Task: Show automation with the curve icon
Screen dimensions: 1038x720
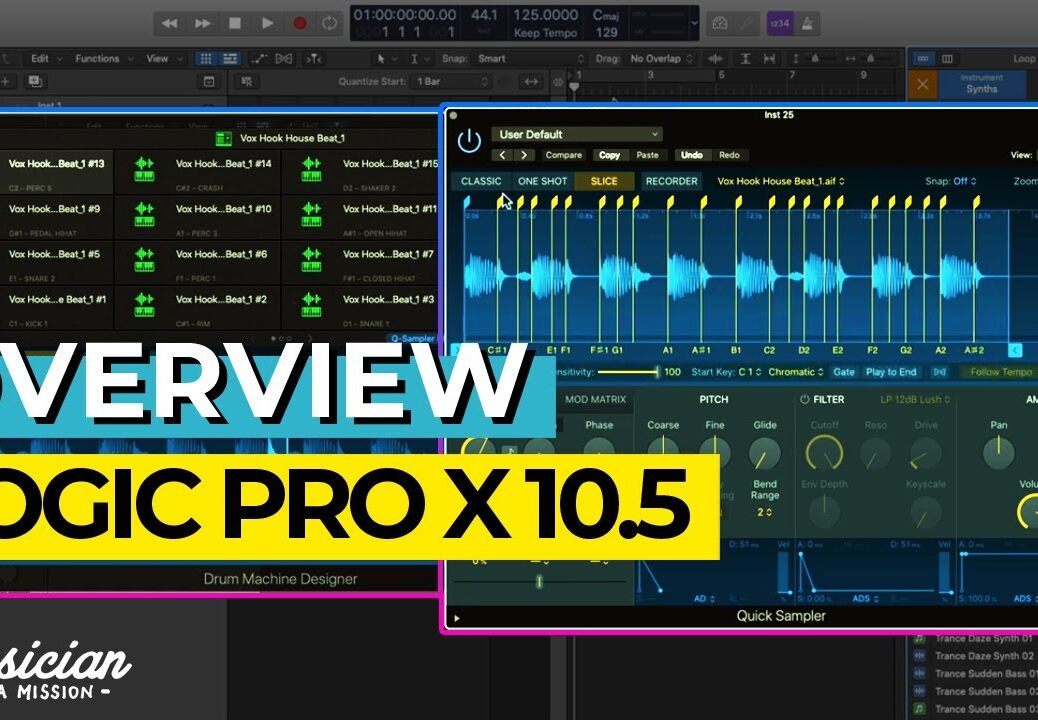Action: pos(259,59)
